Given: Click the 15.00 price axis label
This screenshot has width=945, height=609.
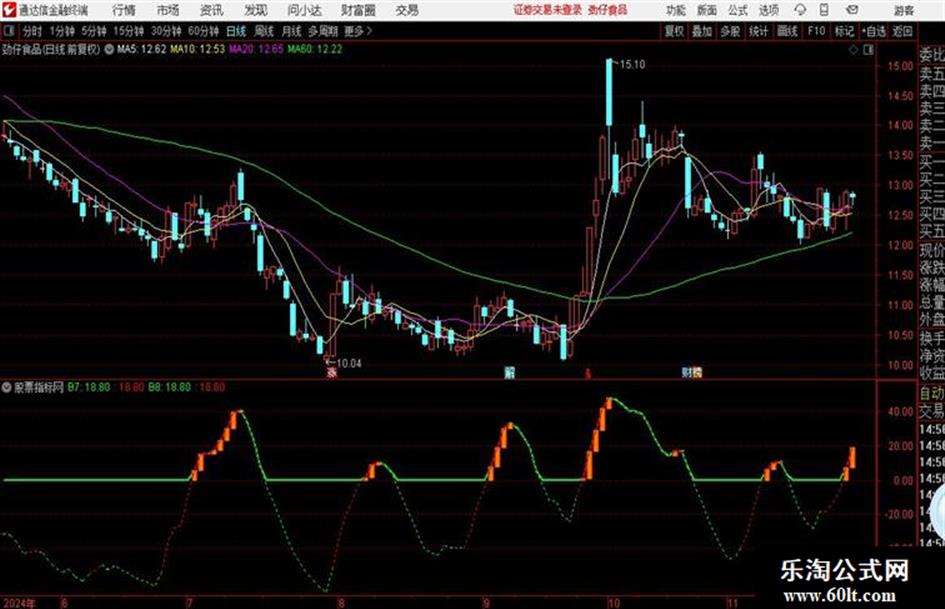Looking at the screenshot, I should click(900, 66).
